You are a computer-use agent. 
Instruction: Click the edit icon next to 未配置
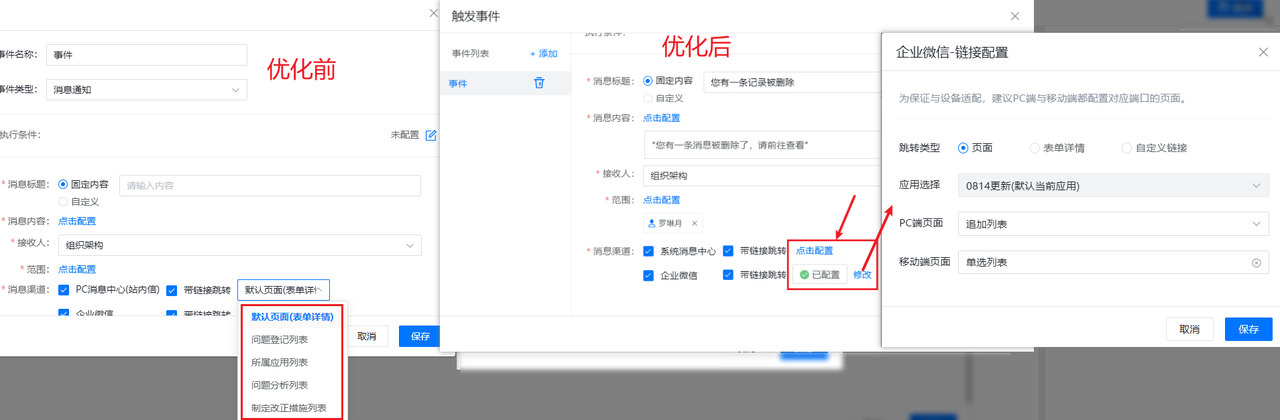pos(431,135)
